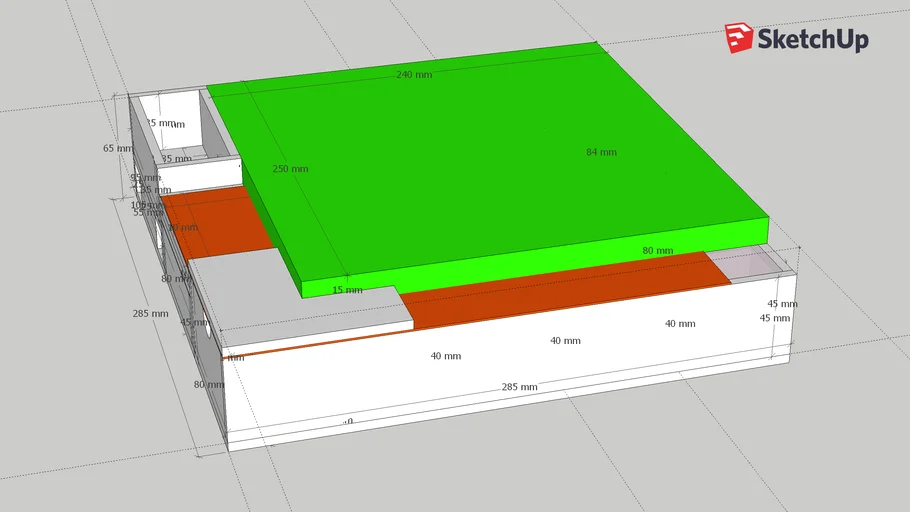Click the 80 mm label near green panel edge

(x=657, y=250)
